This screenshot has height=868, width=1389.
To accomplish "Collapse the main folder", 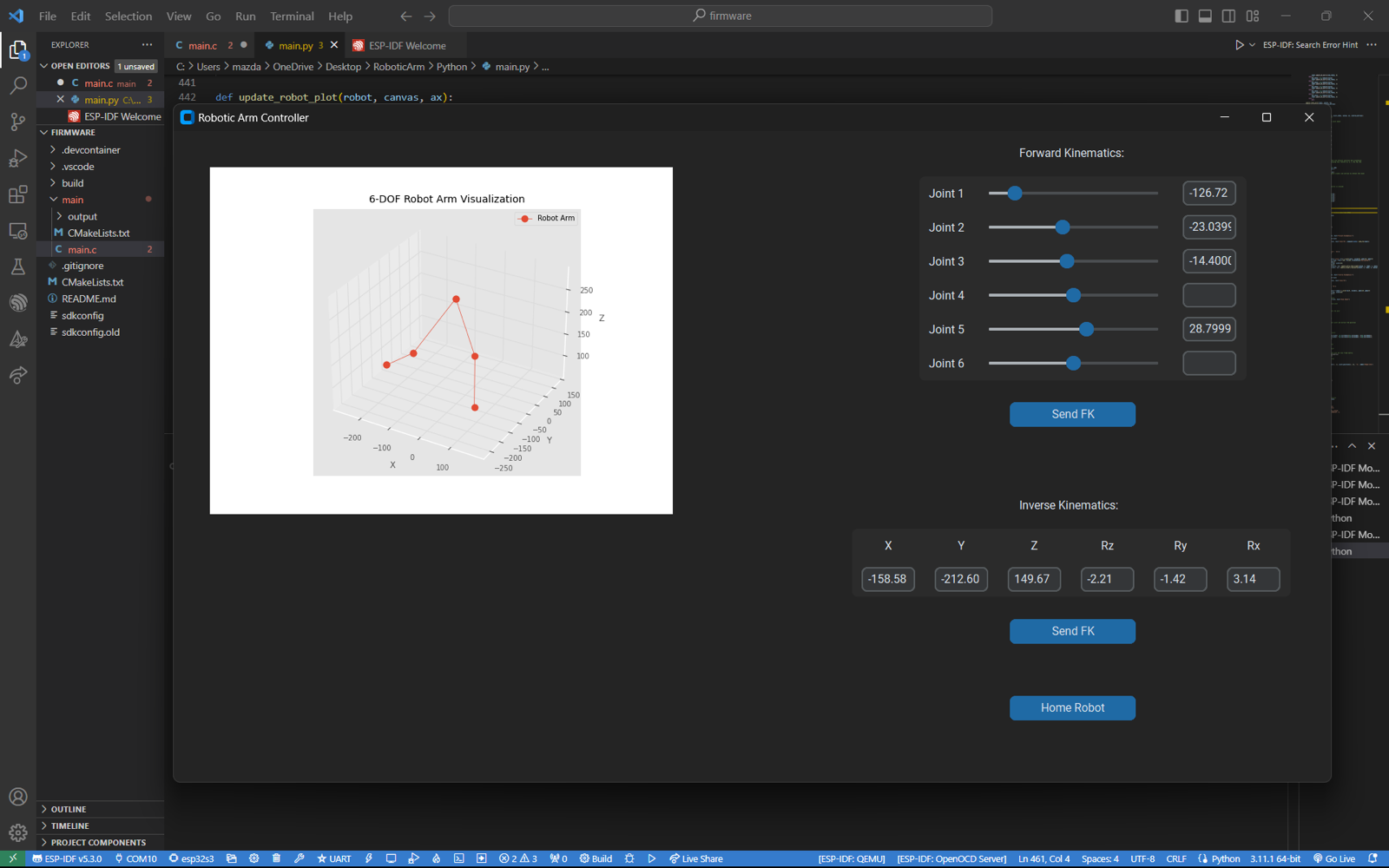I will coord(73,200).
